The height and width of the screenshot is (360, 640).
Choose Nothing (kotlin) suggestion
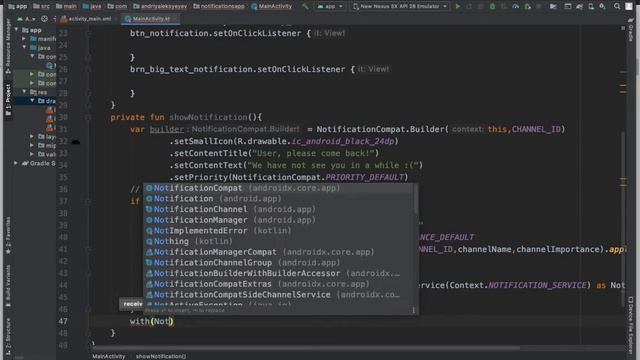coord(278,241)
